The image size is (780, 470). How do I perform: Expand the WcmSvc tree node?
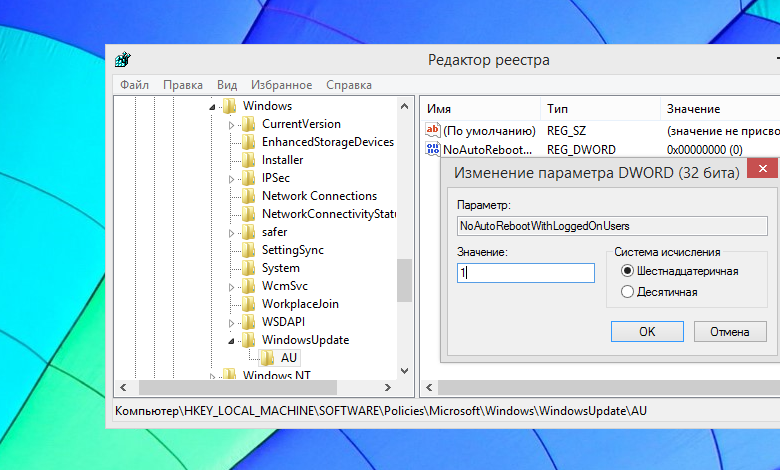(x=231, y=286)
